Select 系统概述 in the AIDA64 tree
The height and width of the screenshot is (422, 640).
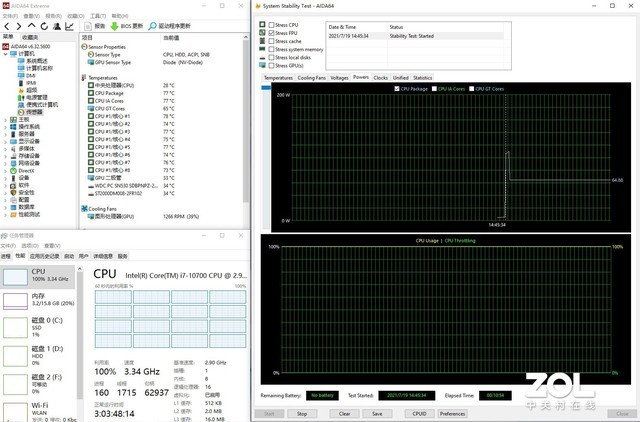33,61
